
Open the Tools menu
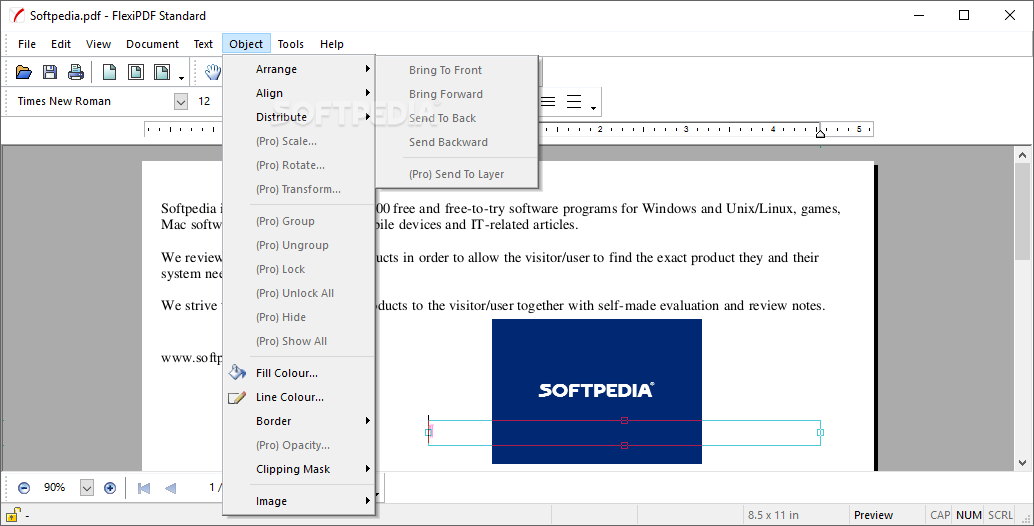tap(291, 44)
